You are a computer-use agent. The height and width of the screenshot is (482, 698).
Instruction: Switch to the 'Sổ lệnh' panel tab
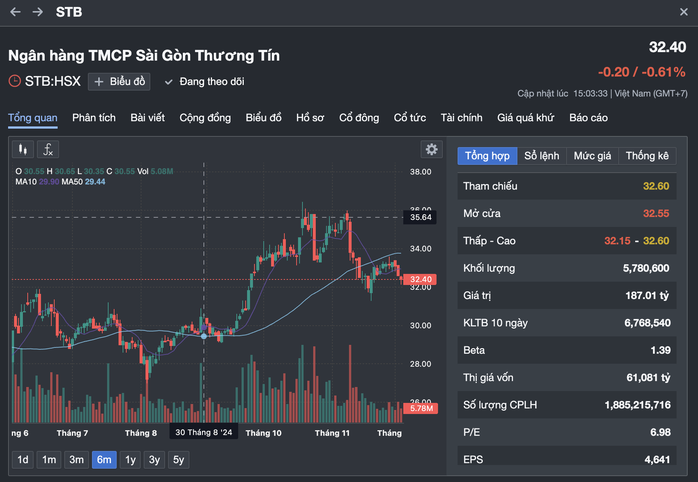coord(542,156)
